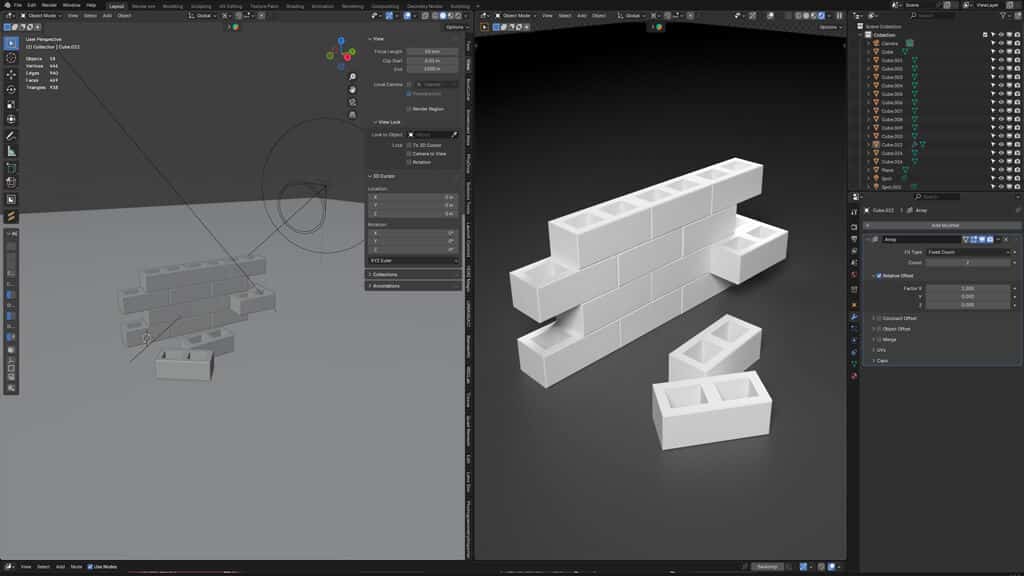Screen dimensions: 1024x576
Task: Open the Modifiers wrench tab in Properties
Action: click(x=854, y=317)
